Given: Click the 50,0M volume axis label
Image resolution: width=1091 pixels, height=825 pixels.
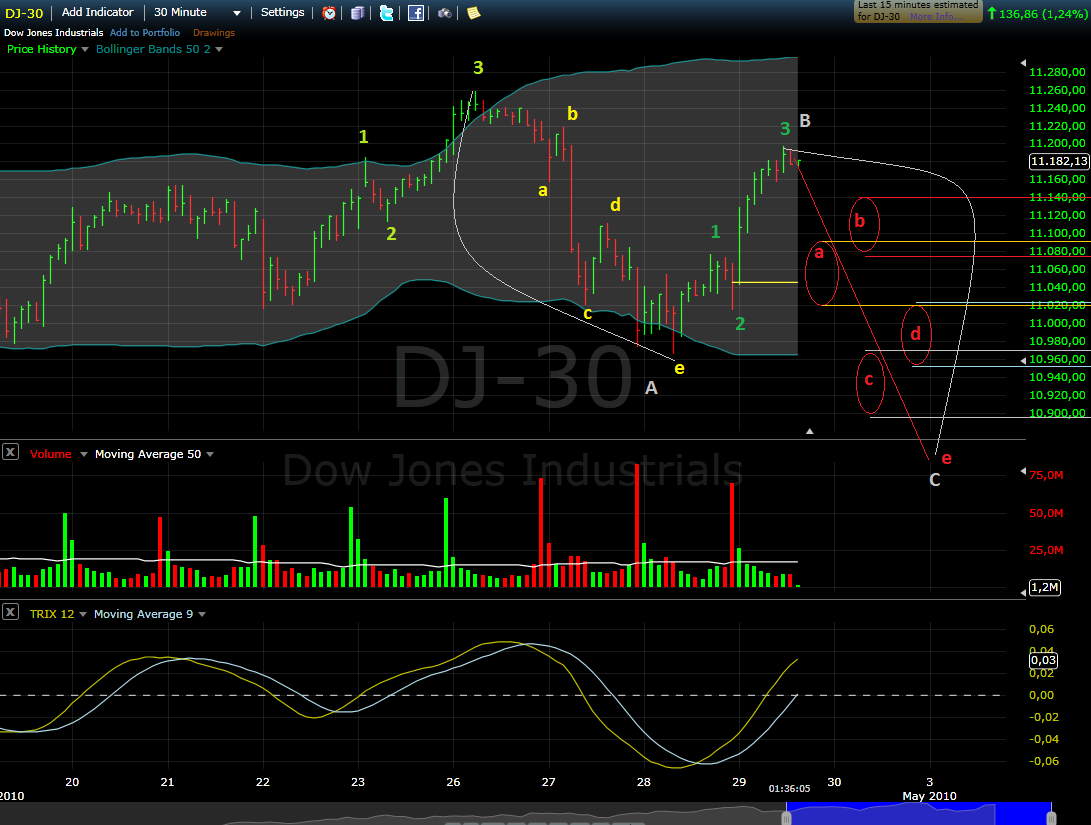Looking at the screenshot, I should tap(1046, 513).
